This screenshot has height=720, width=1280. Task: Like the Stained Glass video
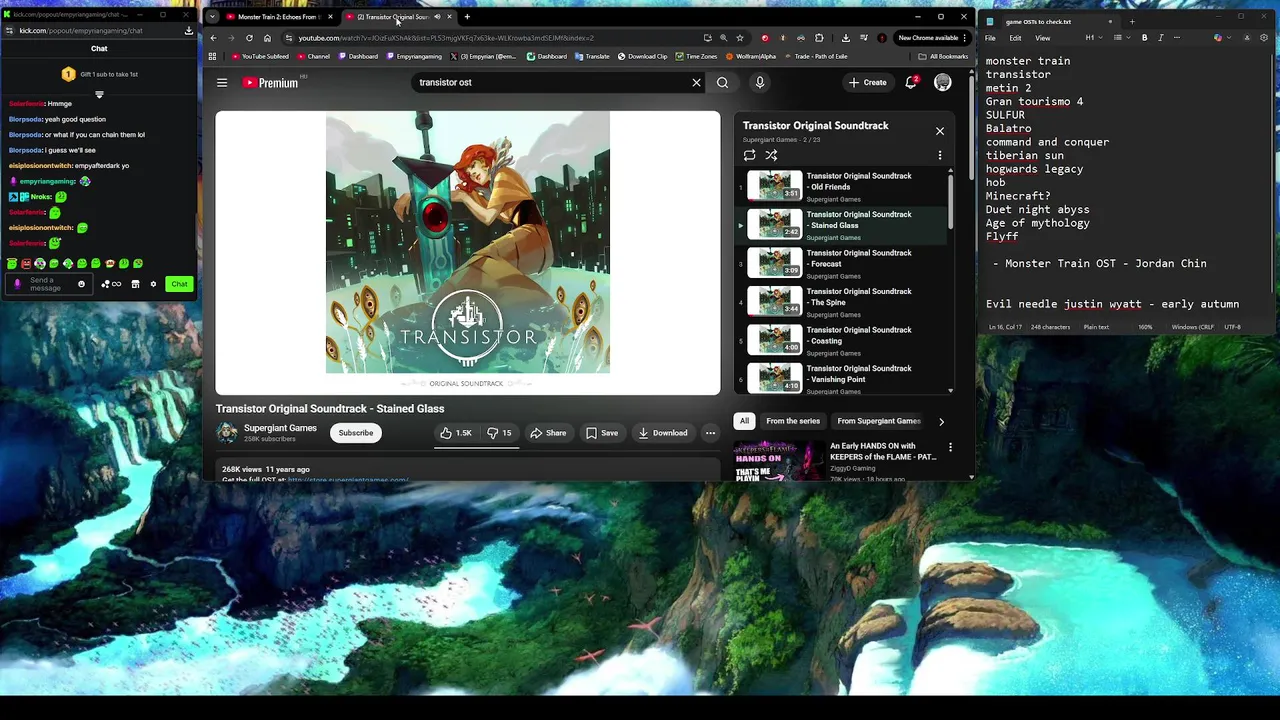point(455,433)
